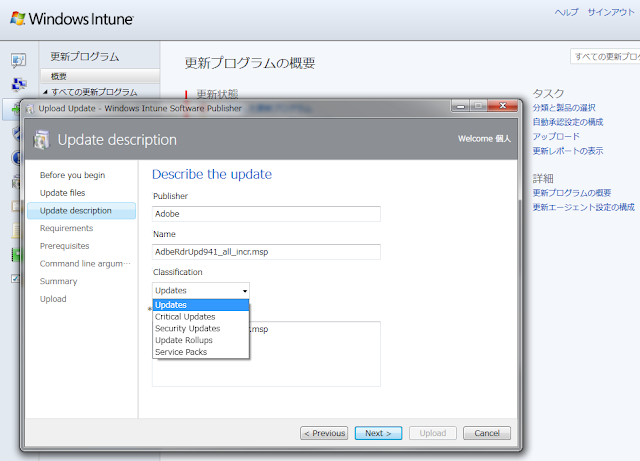The width and height of the screenshot is (640, 461).
Task: Choose Security Updates classification
Action: point(201,329)
